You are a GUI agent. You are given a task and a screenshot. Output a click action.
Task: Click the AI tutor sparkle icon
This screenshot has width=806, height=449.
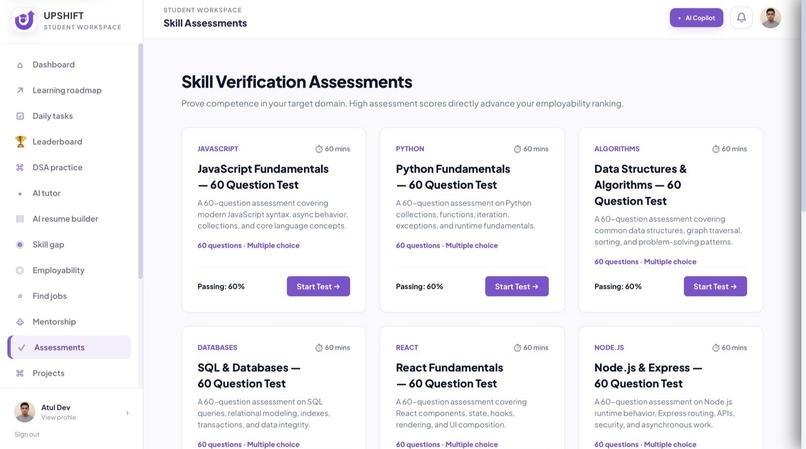20,193
